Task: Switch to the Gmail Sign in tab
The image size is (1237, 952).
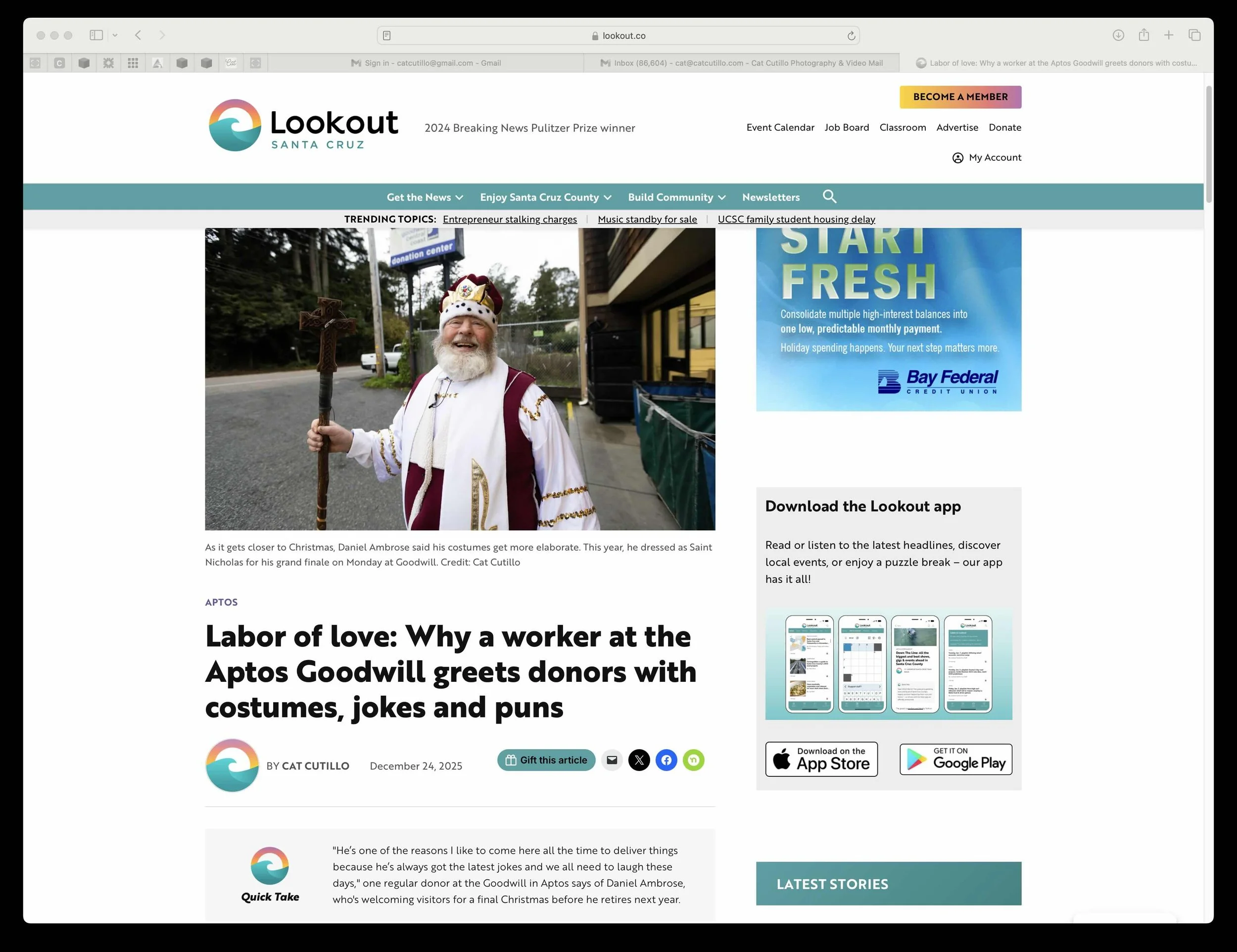Action: point(426,63)
